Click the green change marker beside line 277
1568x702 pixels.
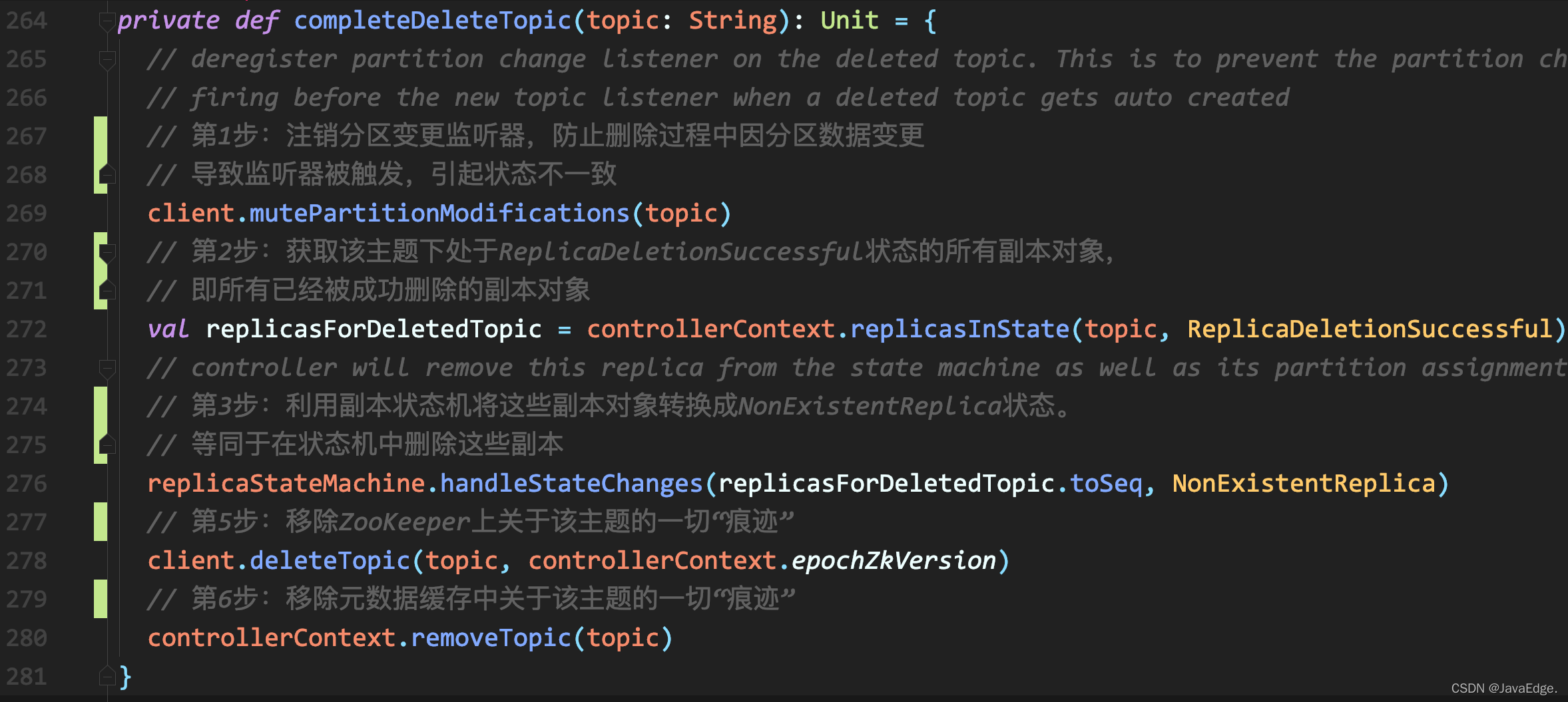101,522
